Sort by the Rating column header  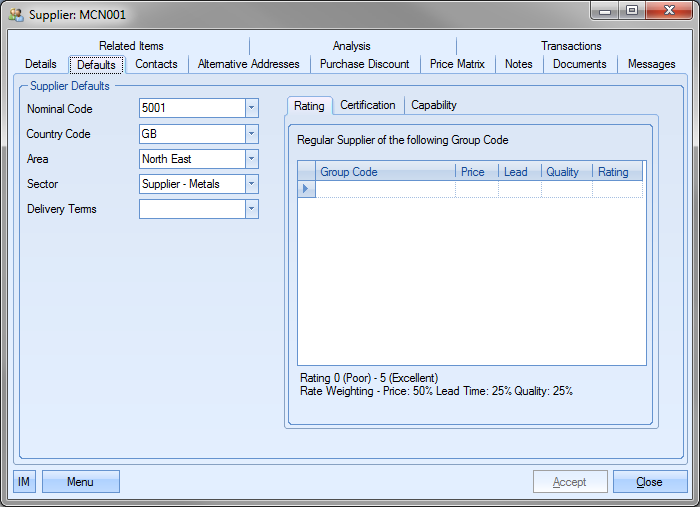(x=614, y=172)
